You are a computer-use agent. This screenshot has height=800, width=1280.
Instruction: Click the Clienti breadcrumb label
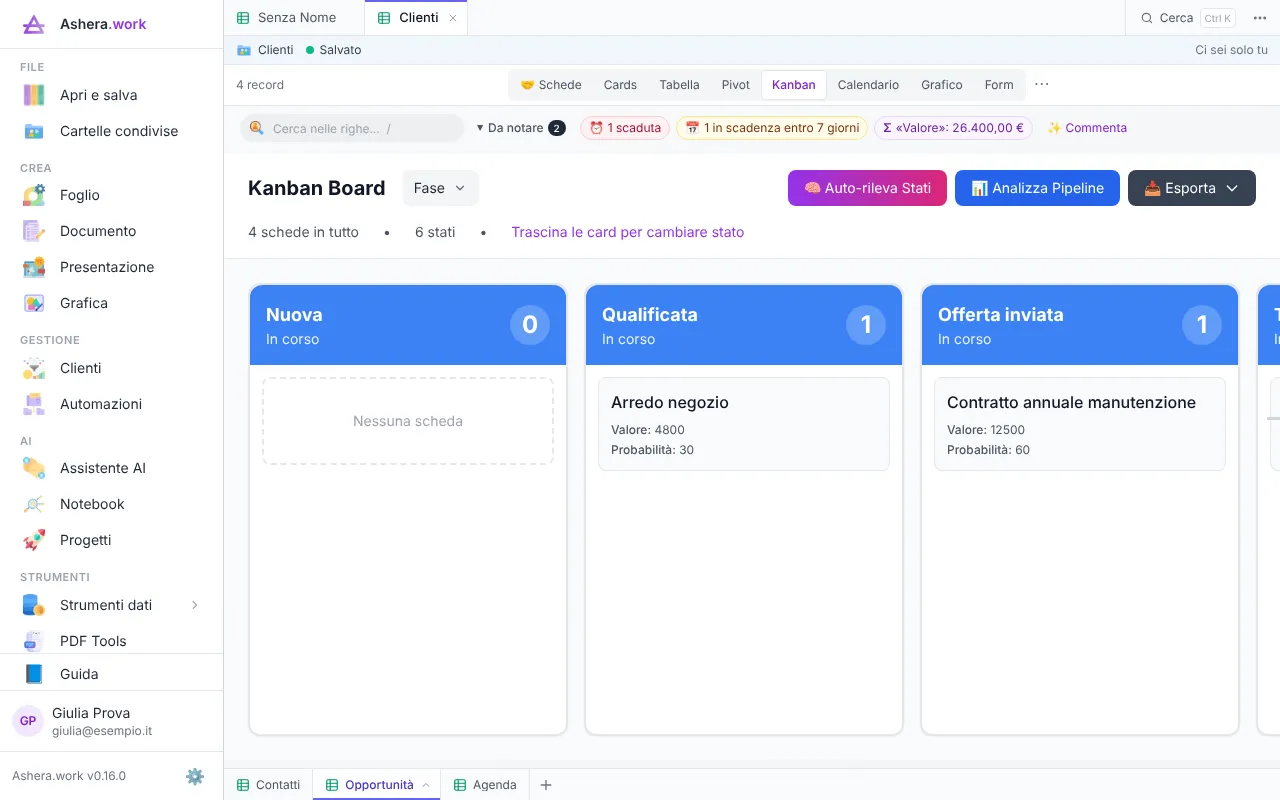(x=276, y=50)
